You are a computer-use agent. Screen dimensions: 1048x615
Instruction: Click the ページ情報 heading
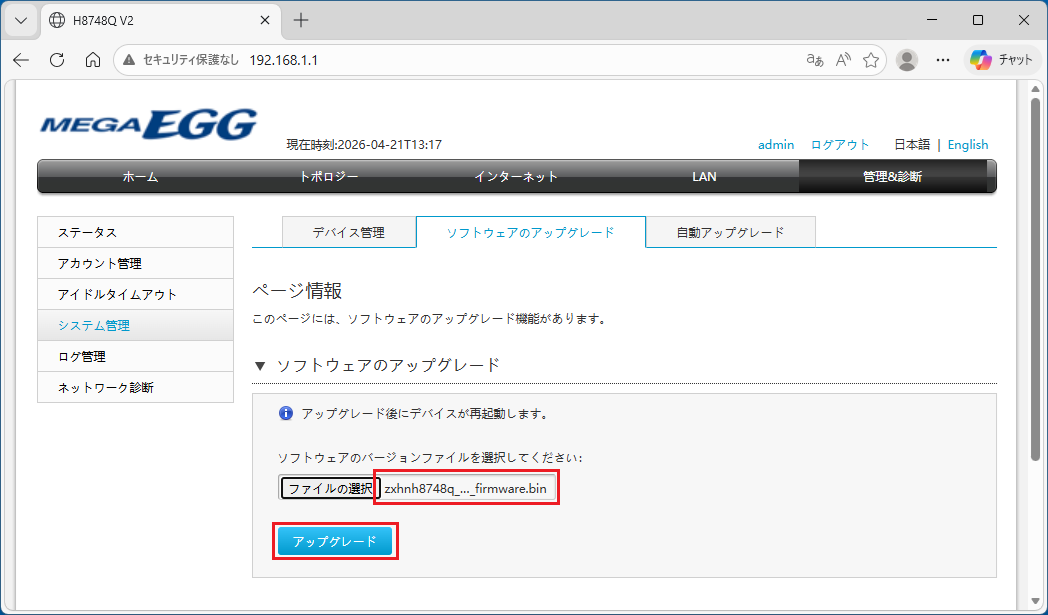tap(297, 291)
